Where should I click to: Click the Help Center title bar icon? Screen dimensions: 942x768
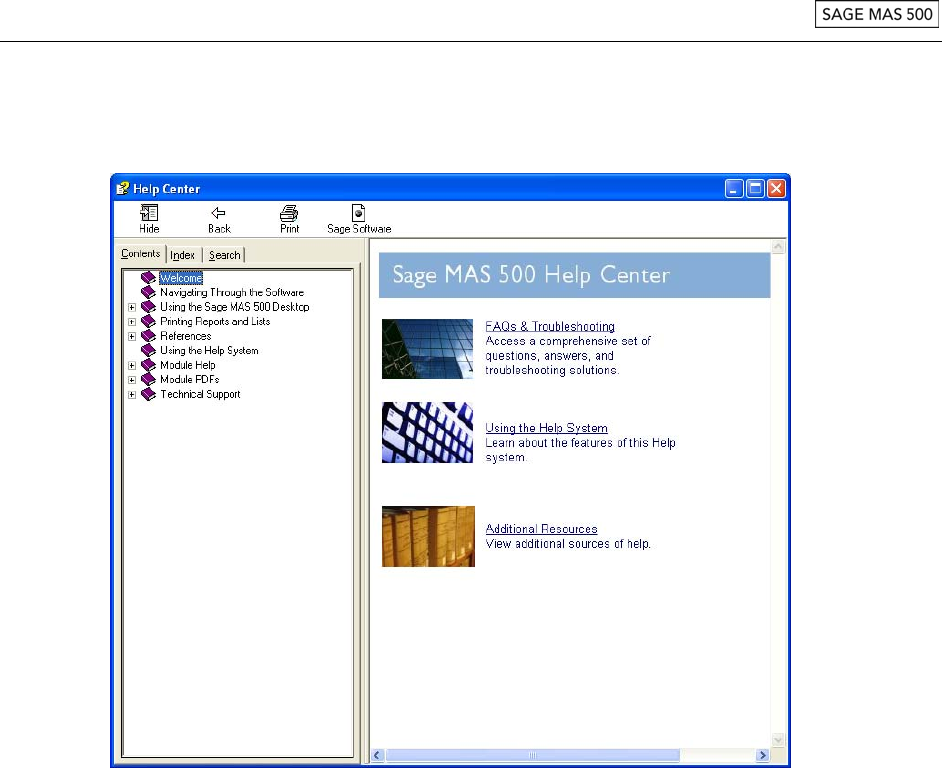123,189
